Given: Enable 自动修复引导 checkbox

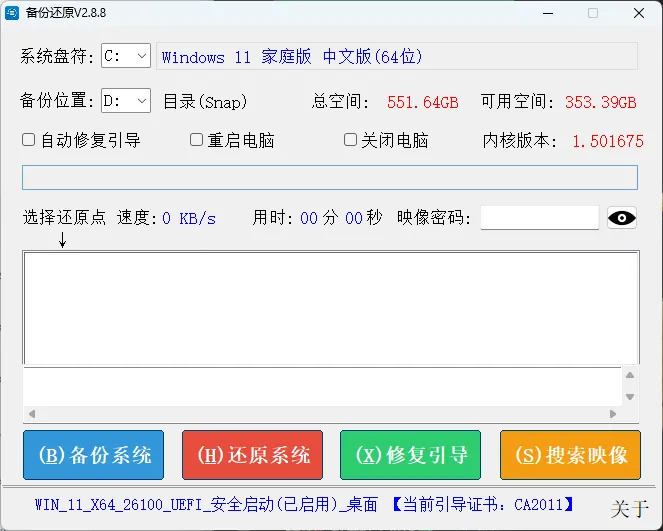Looking at the screenshot, I should click(28, 140).
